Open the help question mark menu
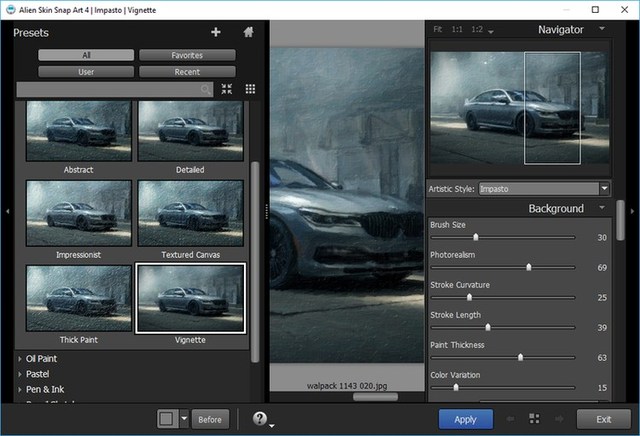This screenshot has height=436, width=640. (260, 418)
